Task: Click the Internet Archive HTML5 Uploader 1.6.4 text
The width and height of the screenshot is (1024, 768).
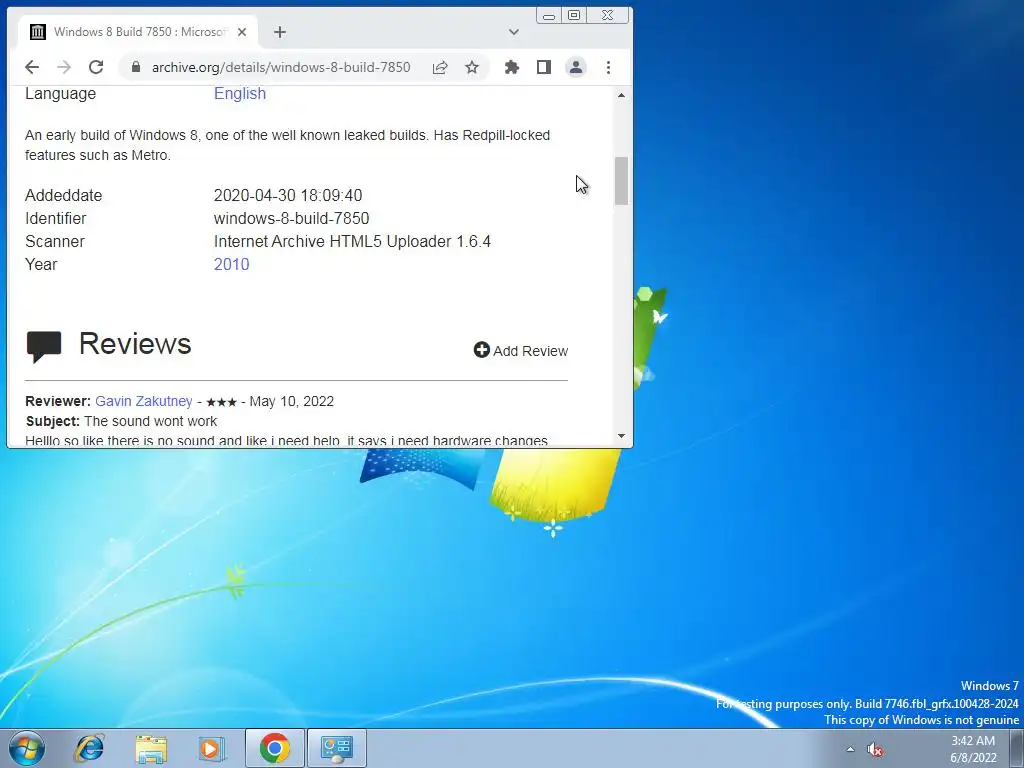Action: [352, 242]
